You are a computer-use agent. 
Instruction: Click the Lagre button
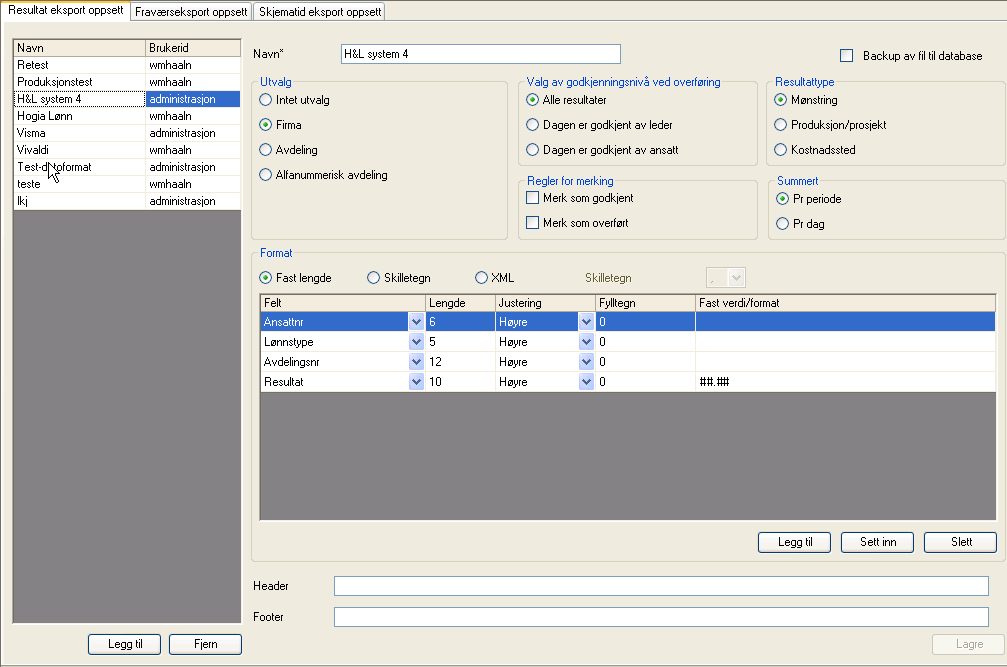(968, 644)
